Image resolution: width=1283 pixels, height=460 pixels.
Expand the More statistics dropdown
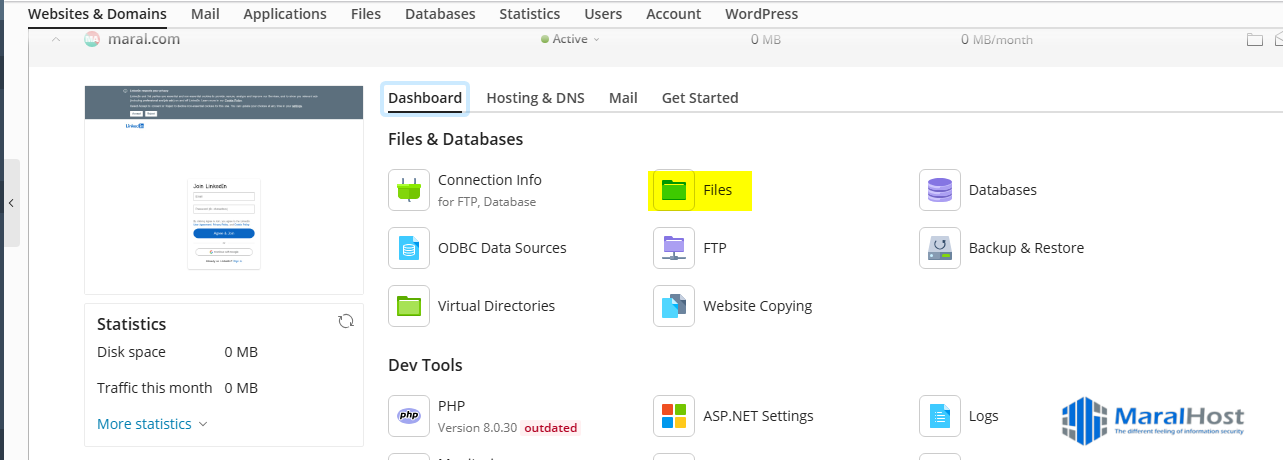152,424
